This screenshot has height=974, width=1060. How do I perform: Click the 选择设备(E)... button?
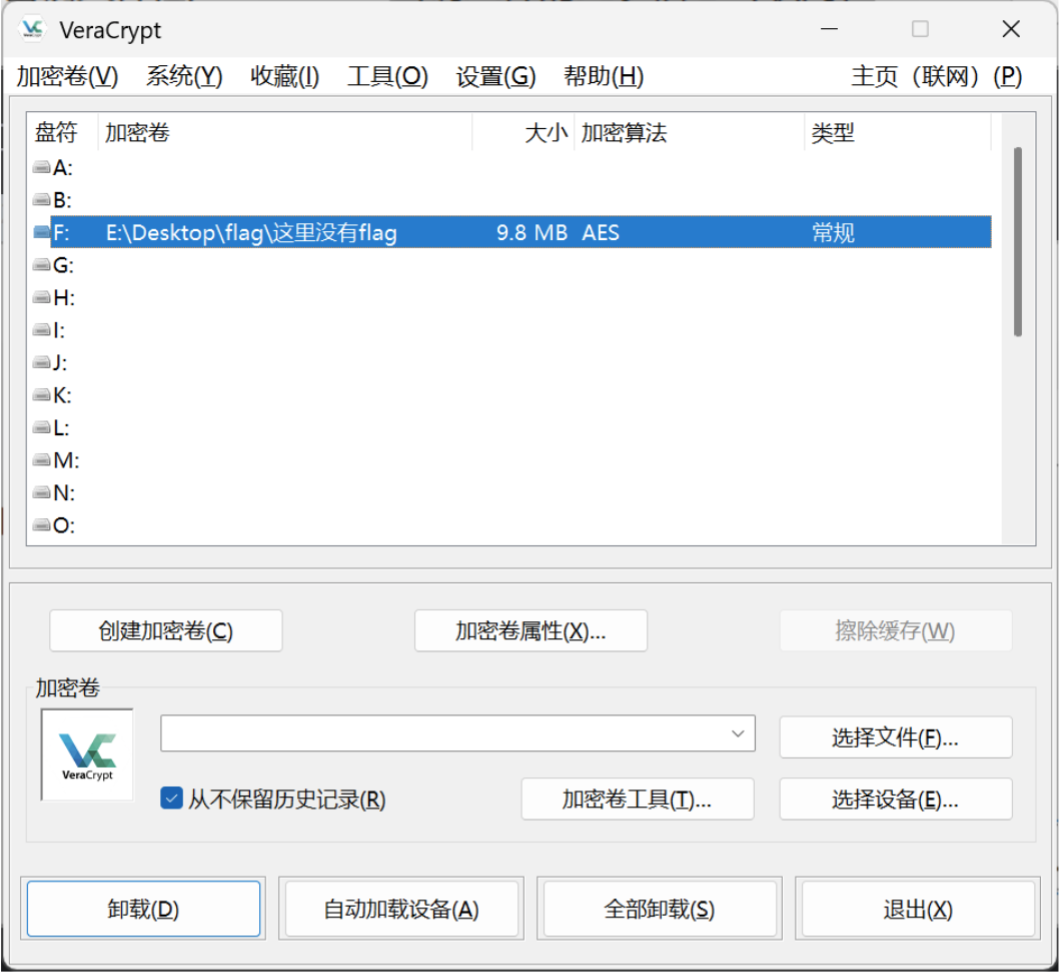coord(896,800)
